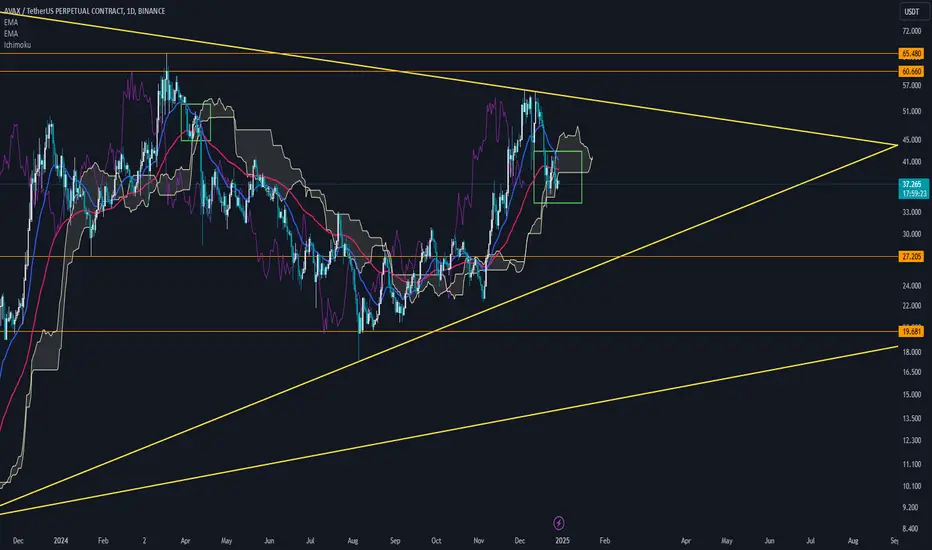932x550 pixels.
Task: Click the Nov label on time axis
Action: pyautogui.click(x=479, y=541)
